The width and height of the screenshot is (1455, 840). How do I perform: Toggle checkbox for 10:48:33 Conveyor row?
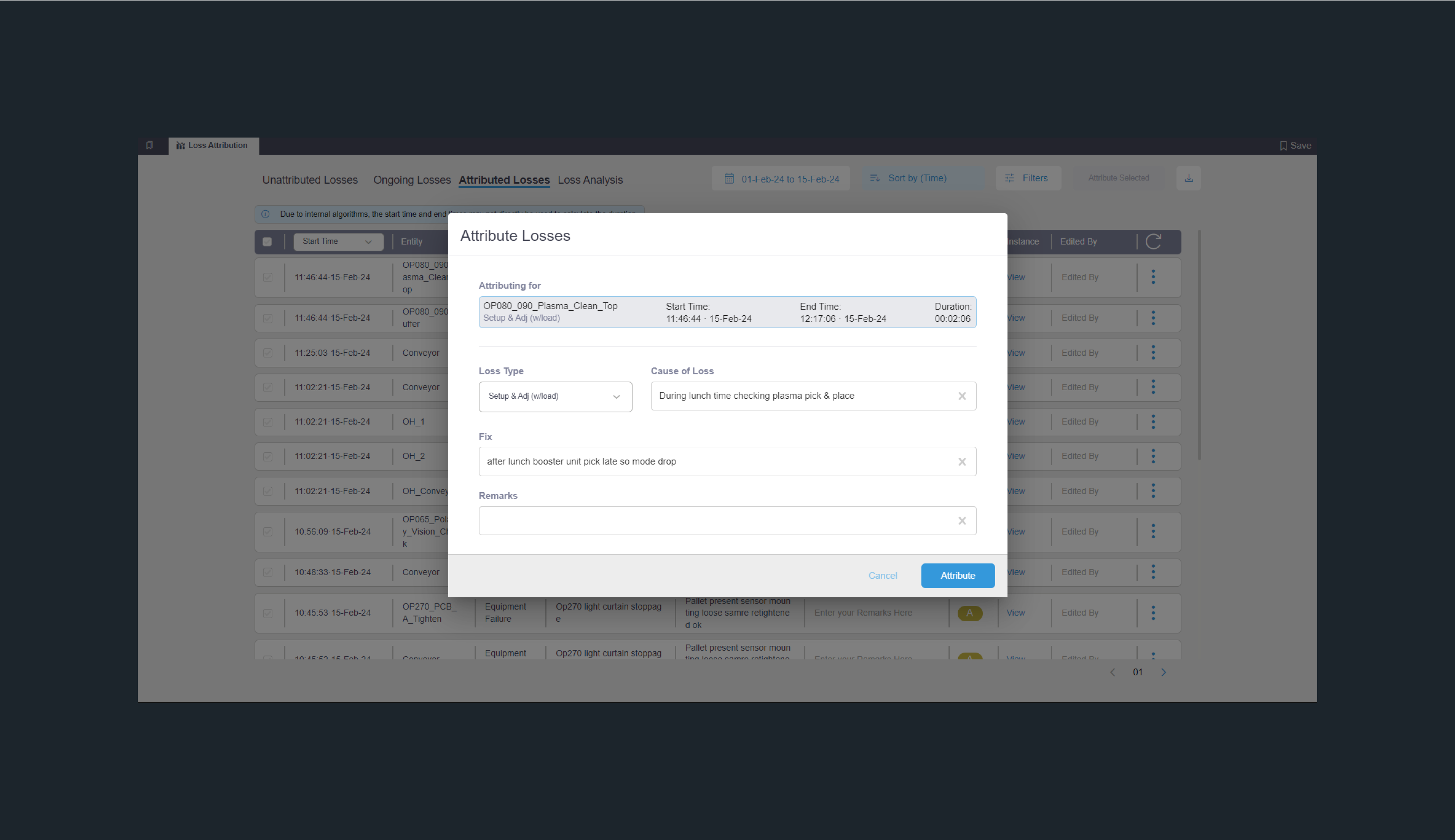click(268, 572)
